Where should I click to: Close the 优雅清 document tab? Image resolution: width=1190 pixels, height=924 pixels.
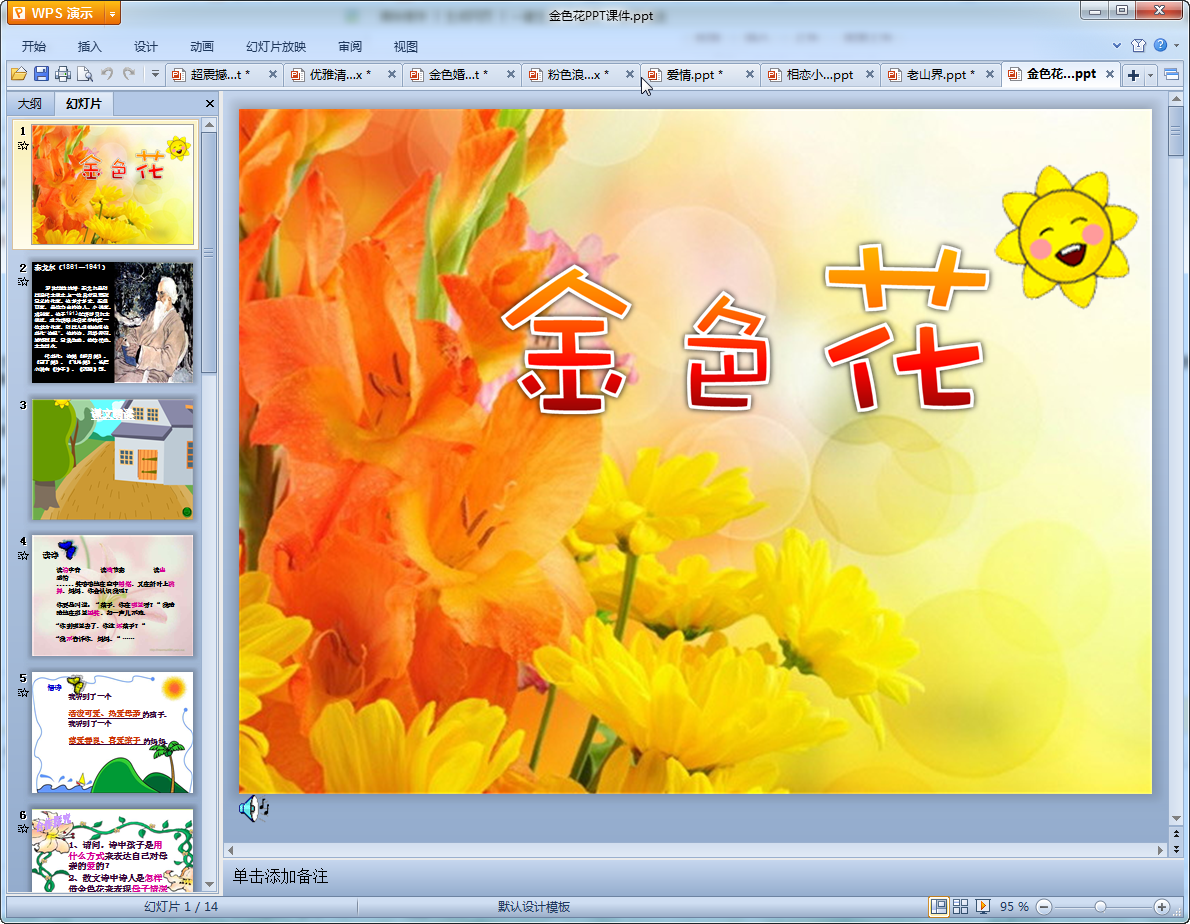tap(392, 74)
